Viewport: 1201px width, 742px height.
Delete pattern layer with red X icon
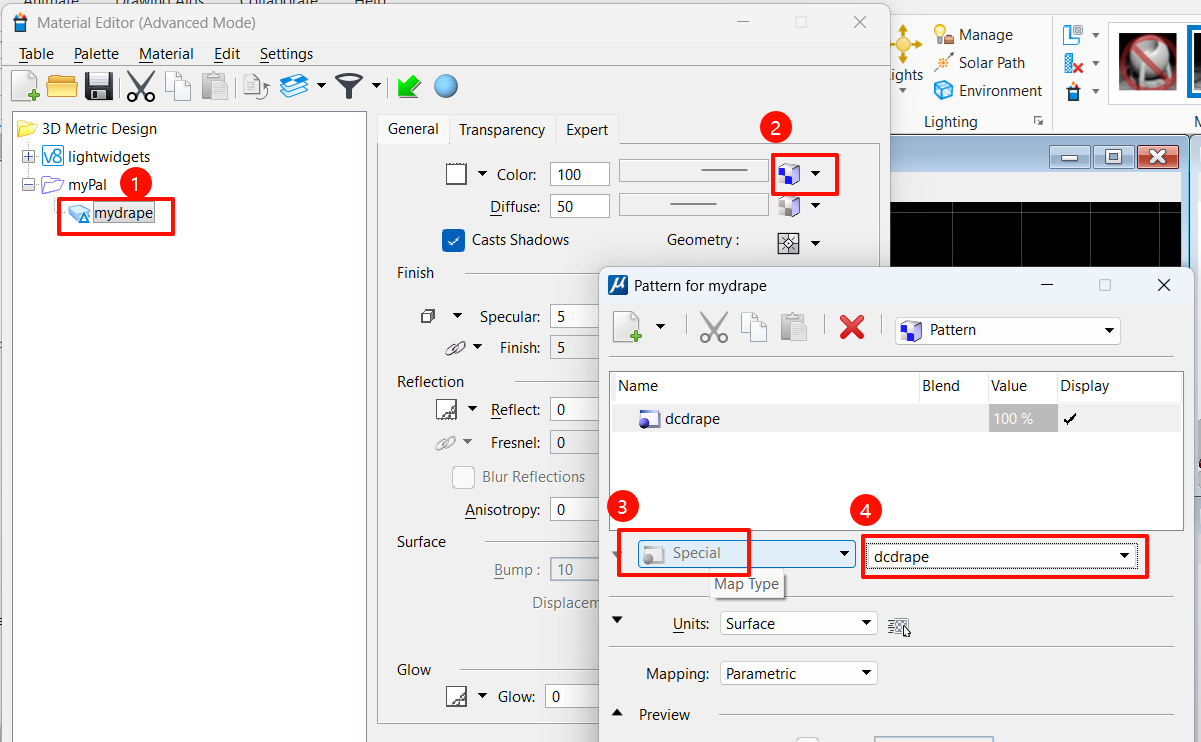[x=851, y=327]
